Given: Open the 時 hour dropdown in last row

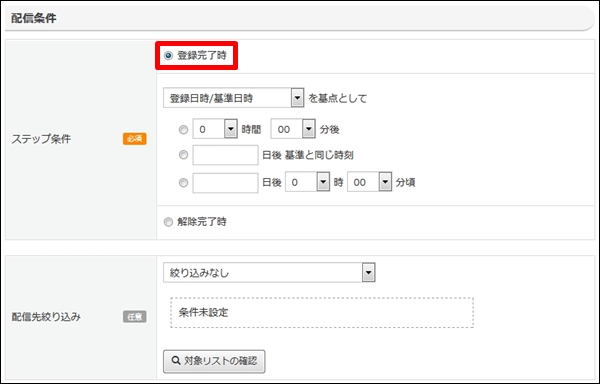Looking at the screenshot, I should click(308, 182).
